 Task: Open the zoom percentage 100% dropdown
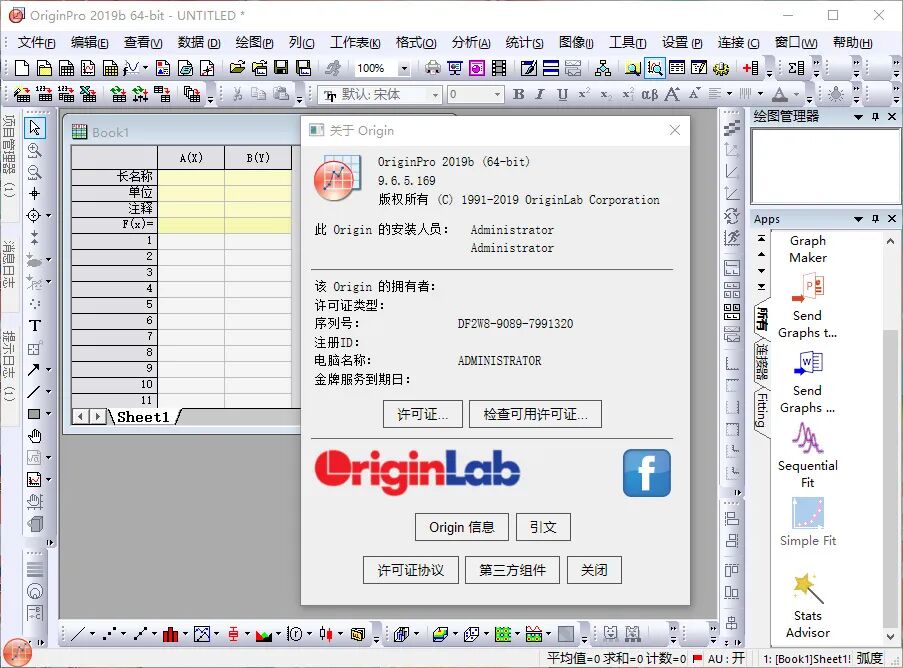(404, 69)
